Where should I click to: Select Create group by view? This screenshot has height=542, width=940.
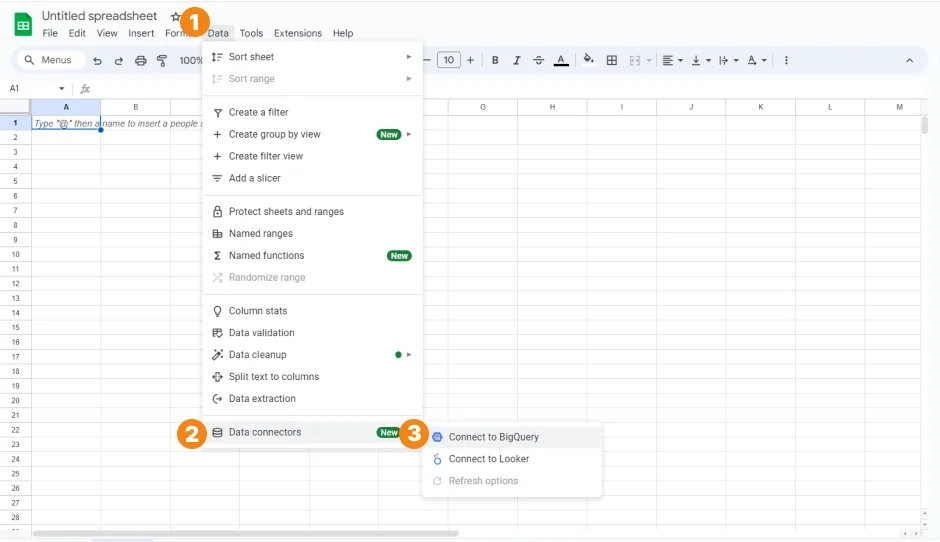(x=312, y=134)
